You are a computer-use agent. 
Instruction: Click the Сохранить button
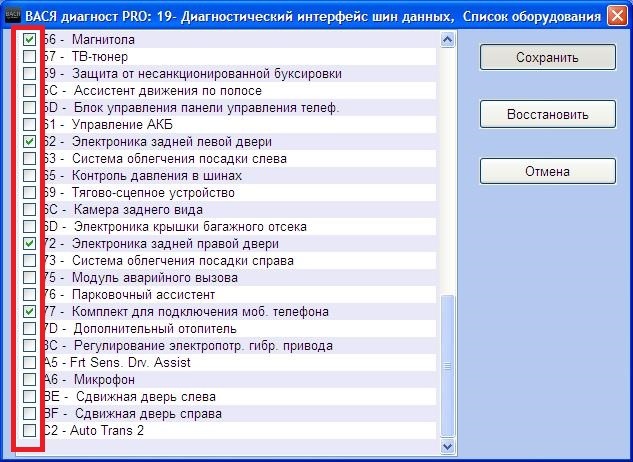tap(547, 57)
